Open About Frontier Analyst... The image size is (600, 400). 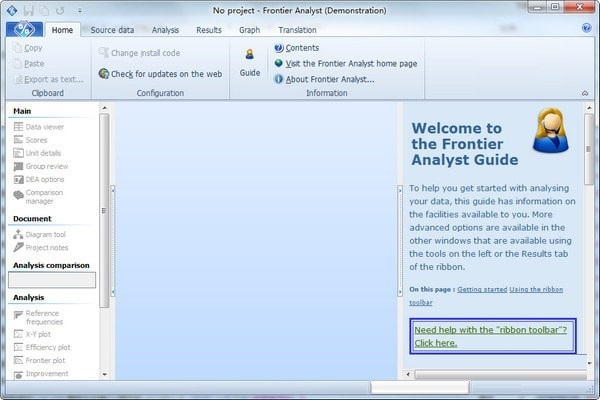tap(324, 79)
